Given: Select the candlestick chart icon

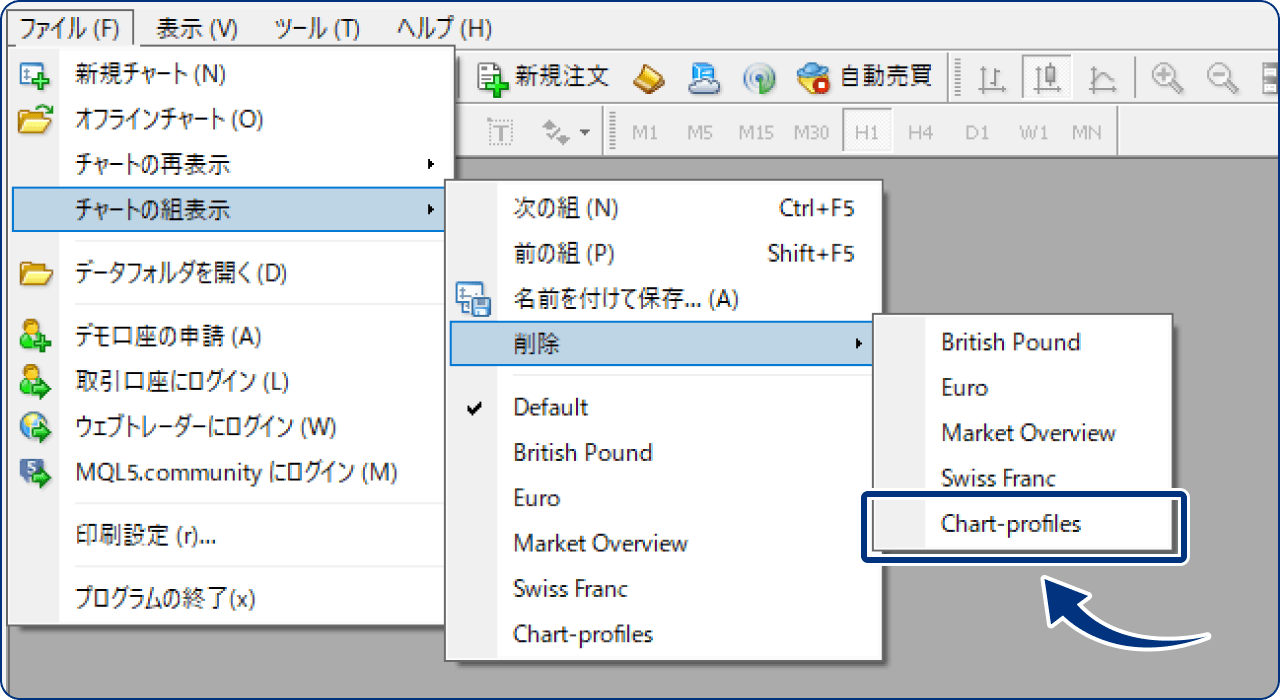Looking at the screenshot, I should pyautogui.click(x=1046, y=78).
